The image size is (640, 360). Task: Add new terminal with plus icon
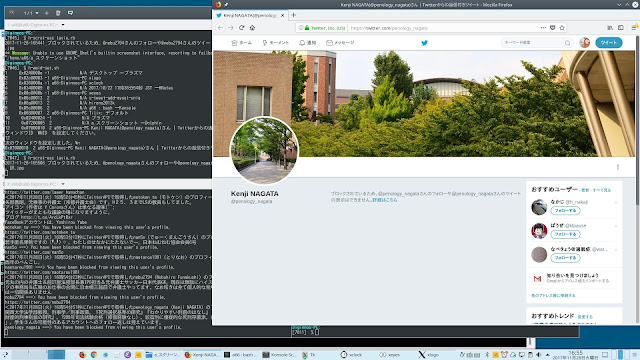coord(47,13)
